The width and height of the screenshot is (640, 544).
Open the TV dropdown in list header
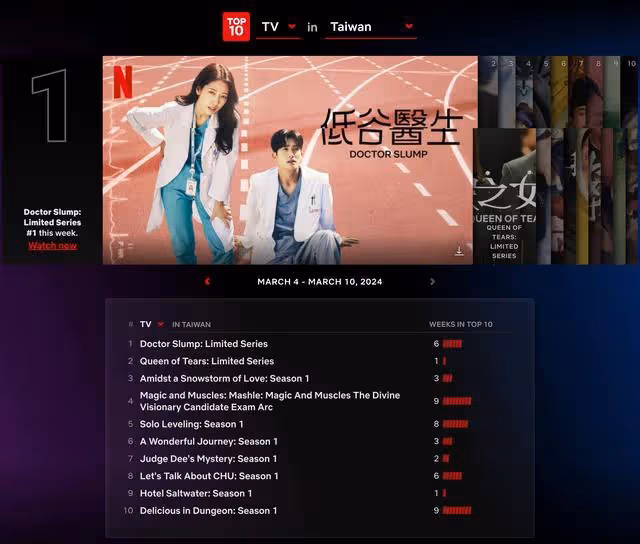tap(152, 324)
